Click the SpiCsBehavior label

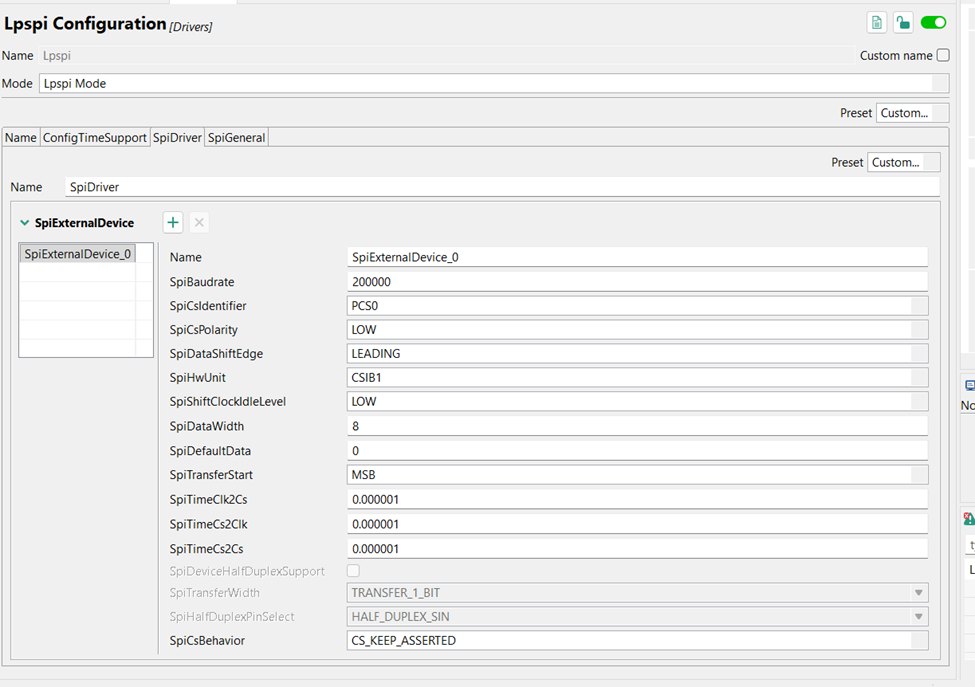pos(207,640)
